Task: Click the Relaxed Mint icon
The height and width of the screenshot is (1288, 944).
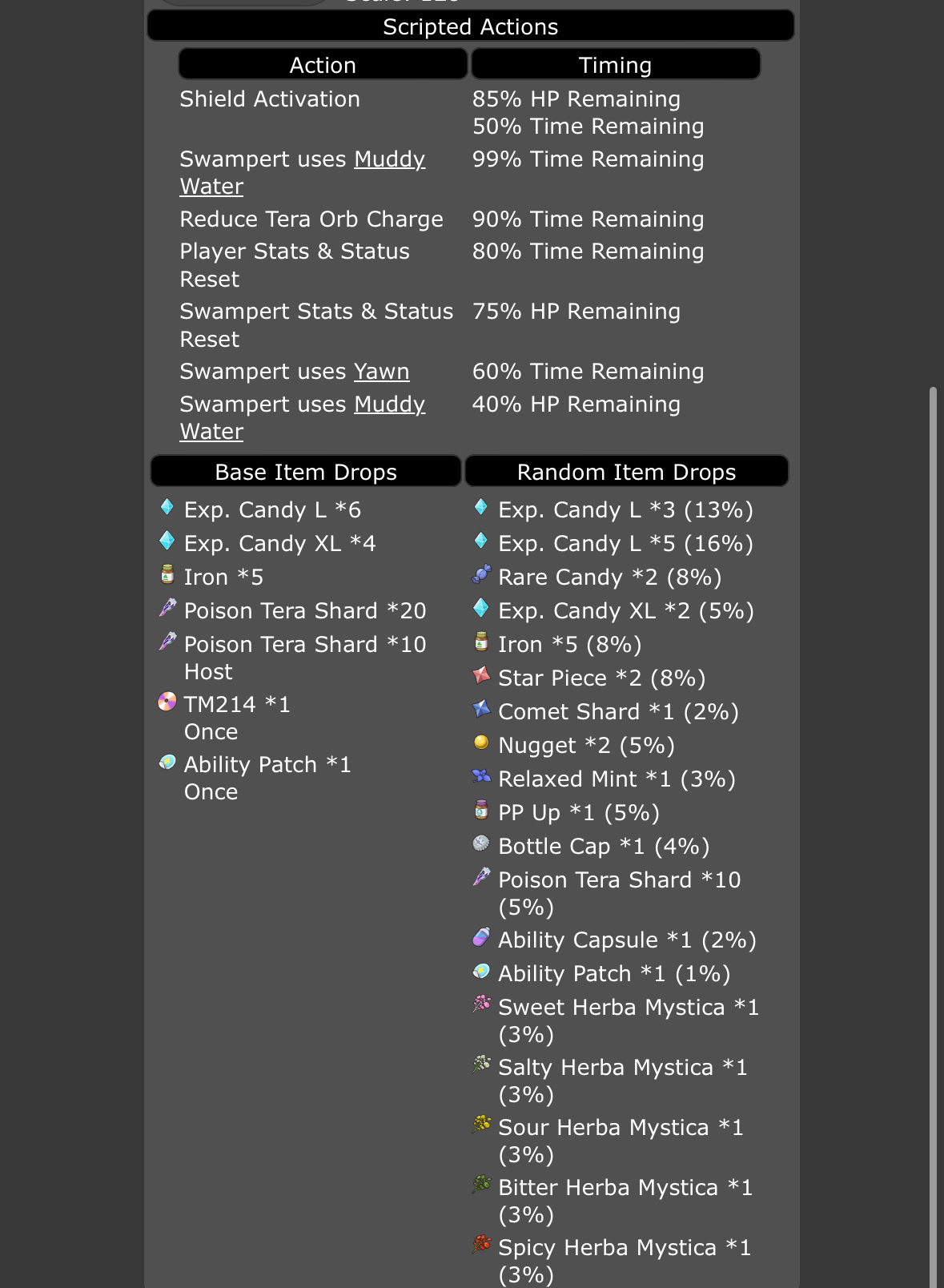Action: pos(481,776)
